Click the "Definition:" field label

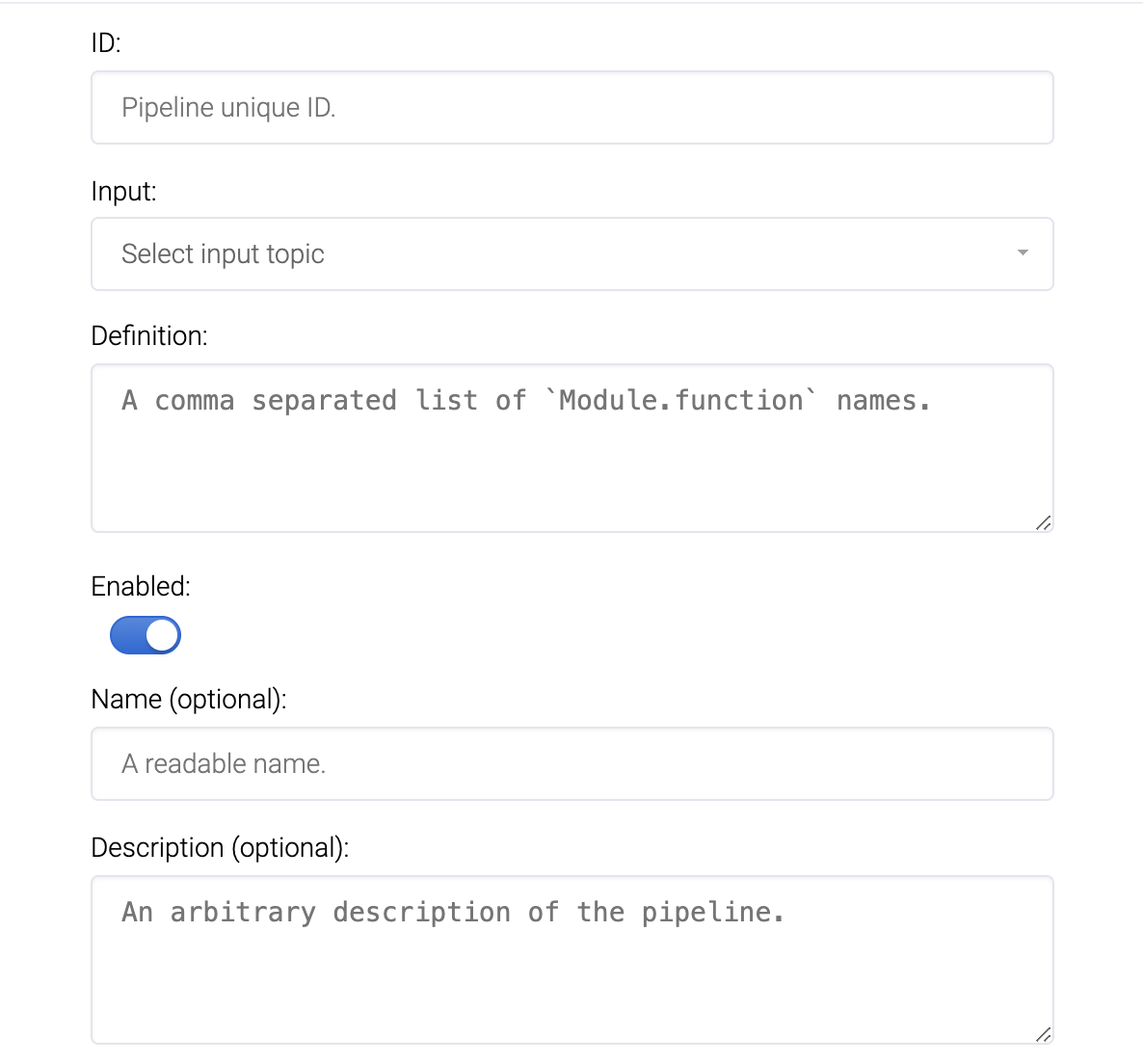click(x=149, y=336)
